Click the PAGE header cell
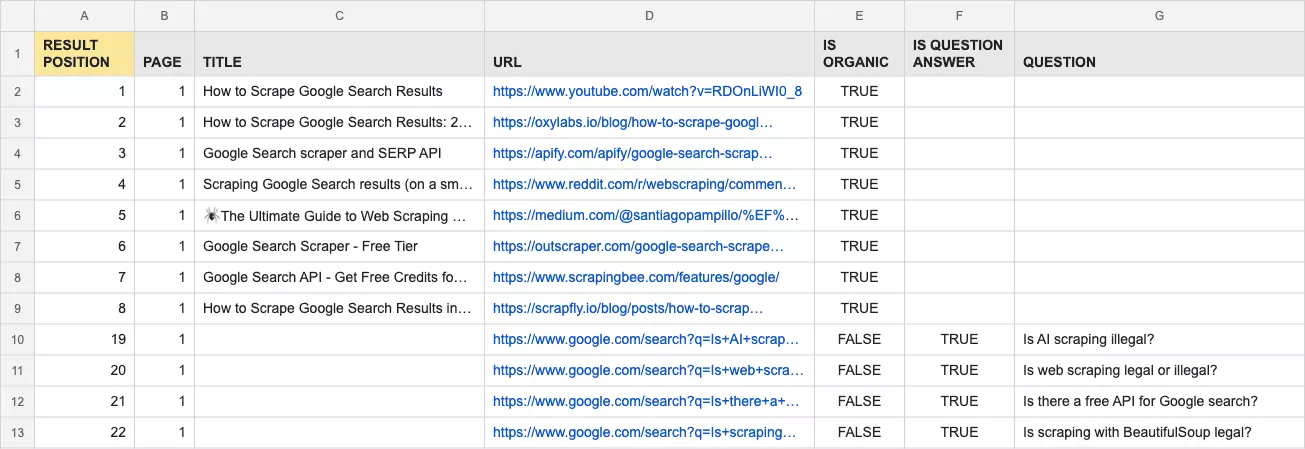 coord(164,53)
